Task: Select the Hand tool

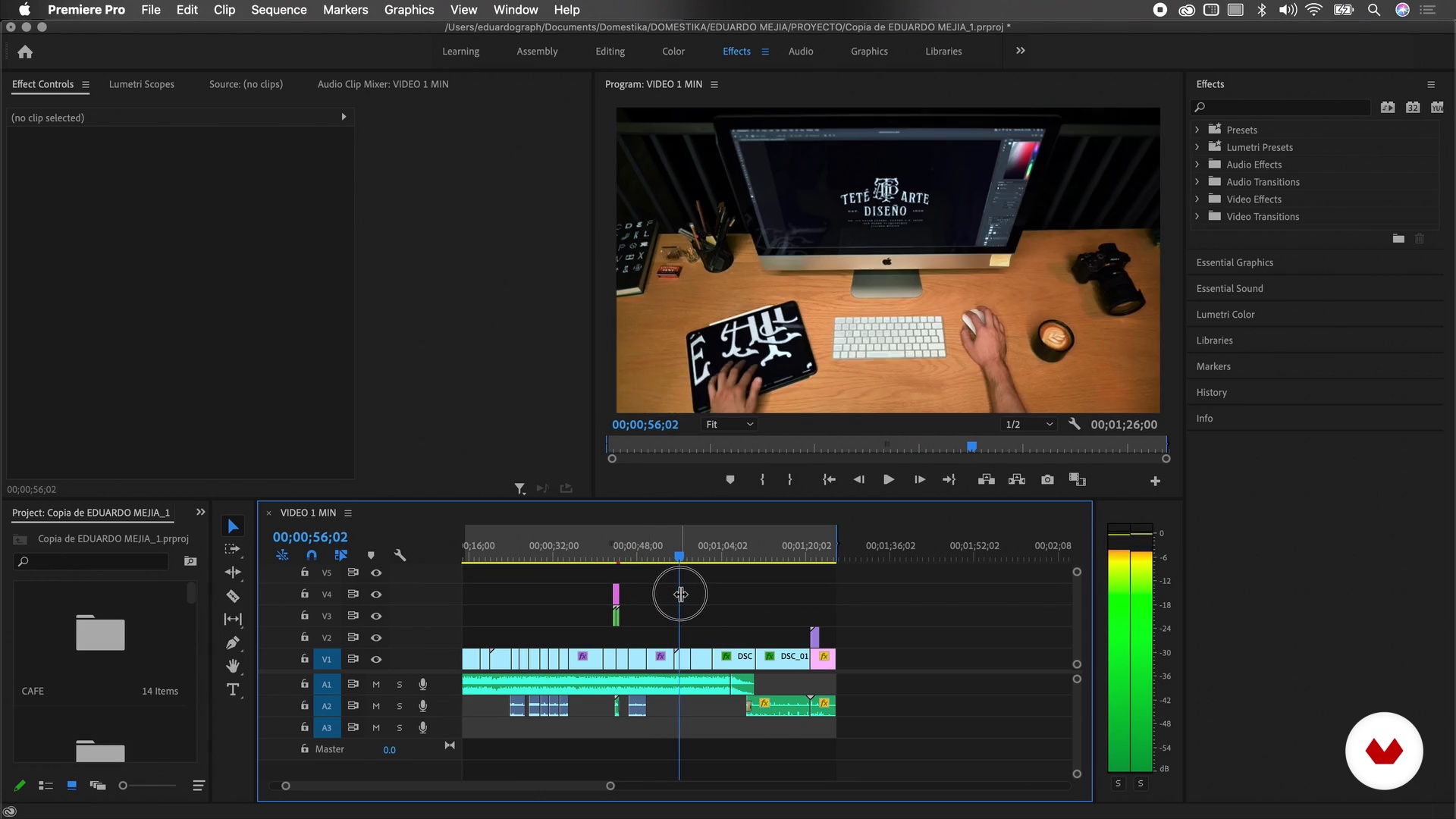Action: point(233,666)
